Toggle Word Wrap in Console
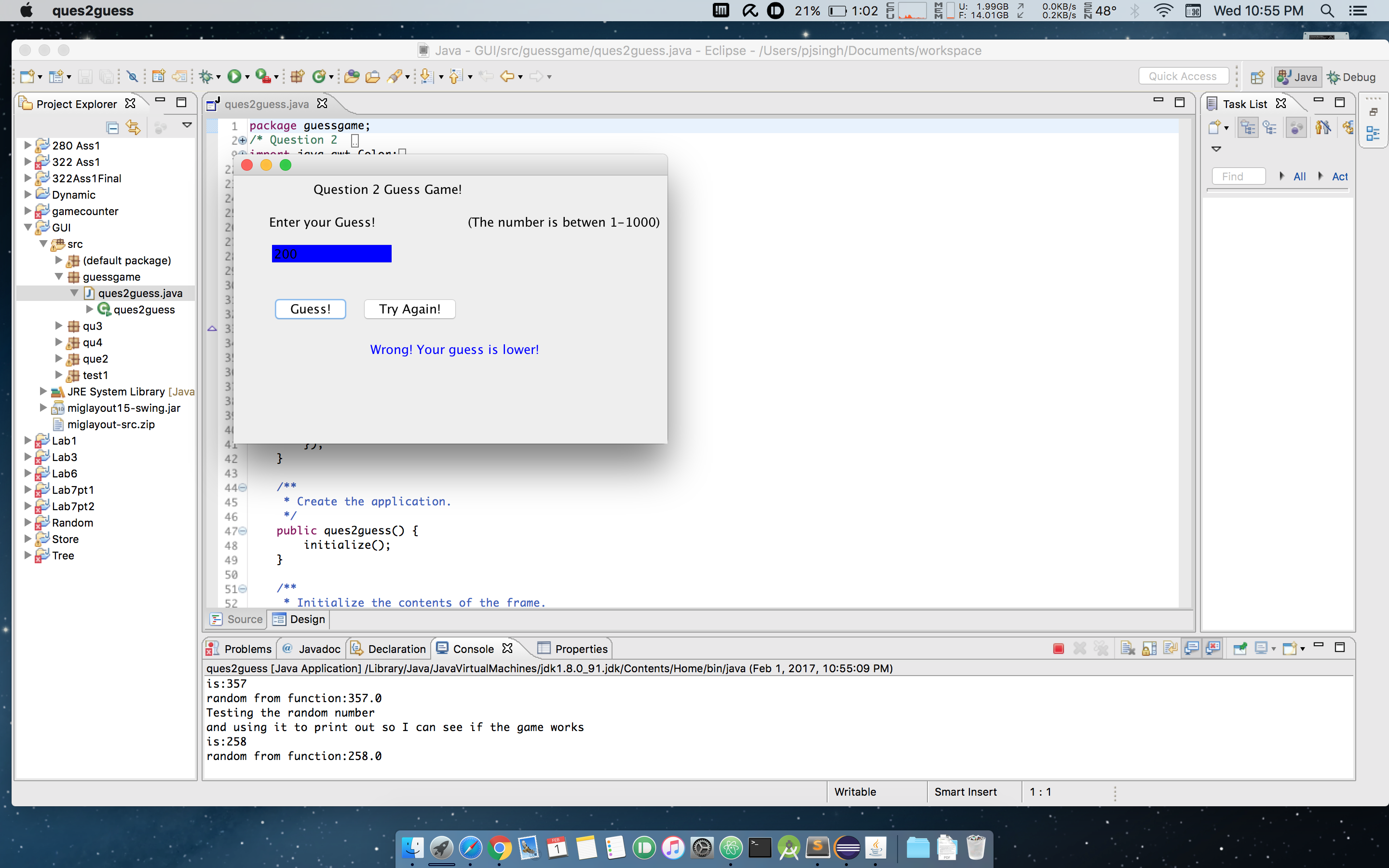Screen dimensions: 1389x868 coord(1171,649)
